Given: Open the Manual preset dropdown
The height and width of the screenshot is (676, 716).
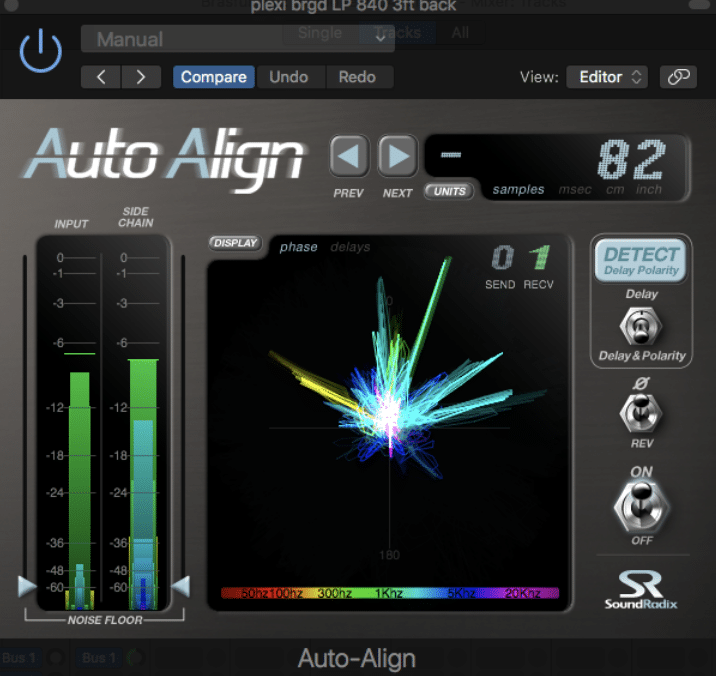Looking at the screenshot, I should coord(237,39).
